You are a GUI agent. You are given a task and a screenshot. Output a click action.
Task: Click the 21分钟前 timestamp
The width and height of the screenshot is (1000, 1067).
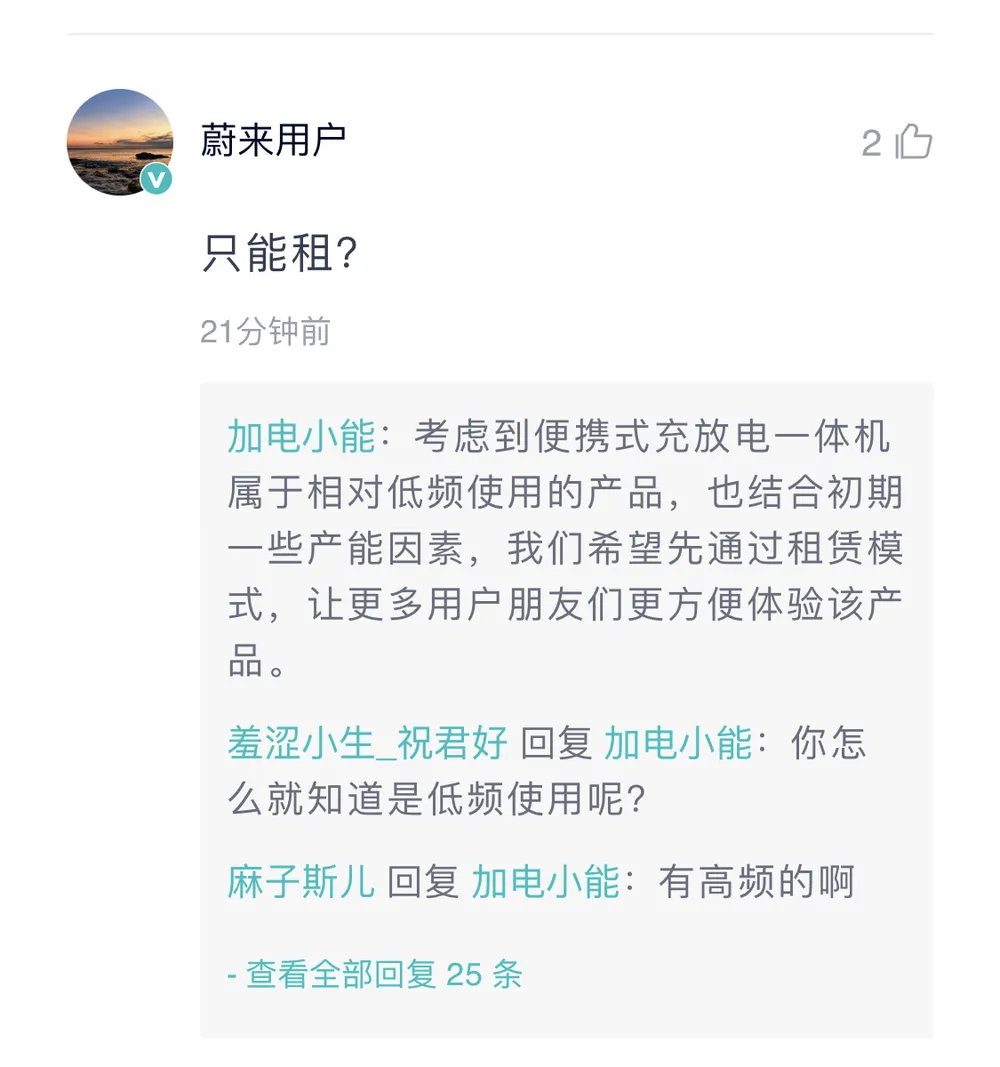pyautogui.click(x=265, y=332)
